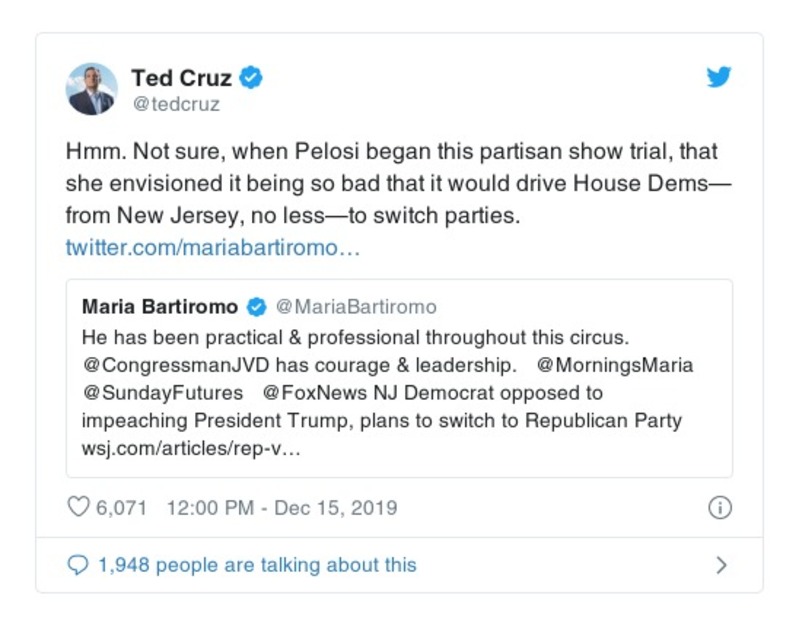The image size is (799, 630).
Task: Expand conversation with the right chevron
Action: (x=721, y=565)
